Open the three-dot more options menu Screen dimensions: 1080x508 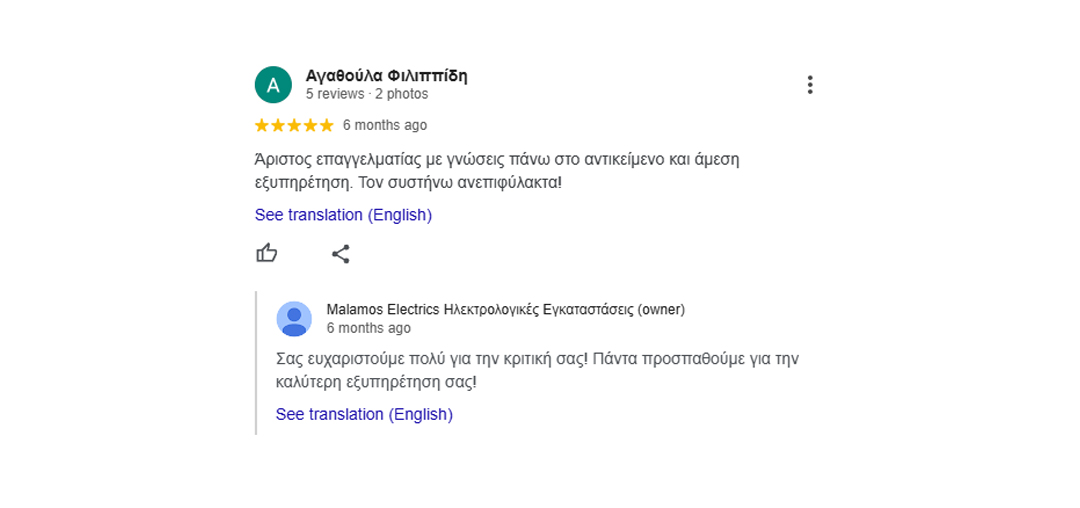[810, 85]
